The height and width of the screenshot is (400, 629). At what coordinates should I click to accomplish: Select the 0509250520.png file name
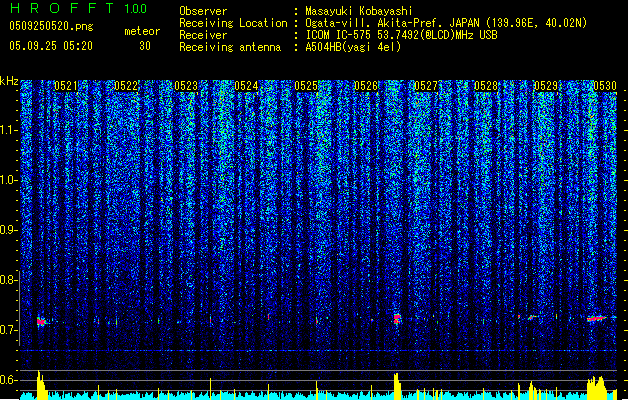pos(51,27)
